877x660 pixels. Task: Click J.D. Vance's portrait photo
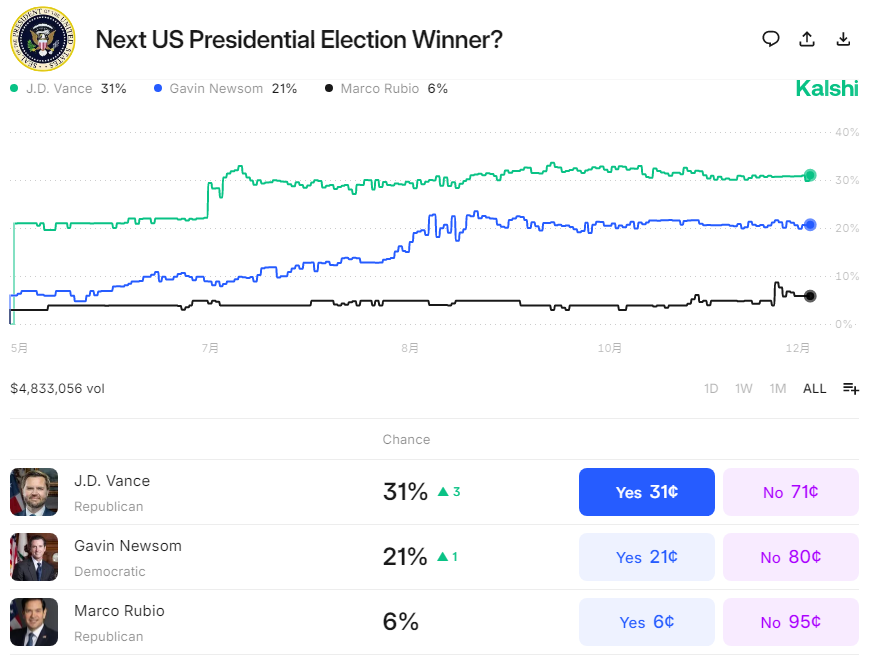[34, 492]
